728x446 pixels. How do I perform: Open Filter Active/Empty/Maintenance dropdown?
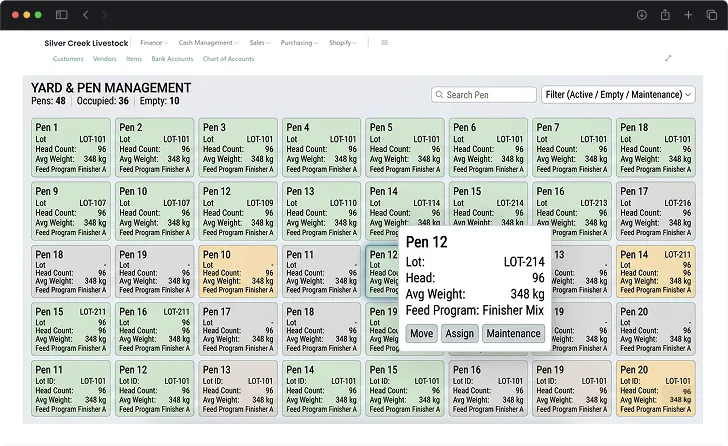[x=618, y=95]
